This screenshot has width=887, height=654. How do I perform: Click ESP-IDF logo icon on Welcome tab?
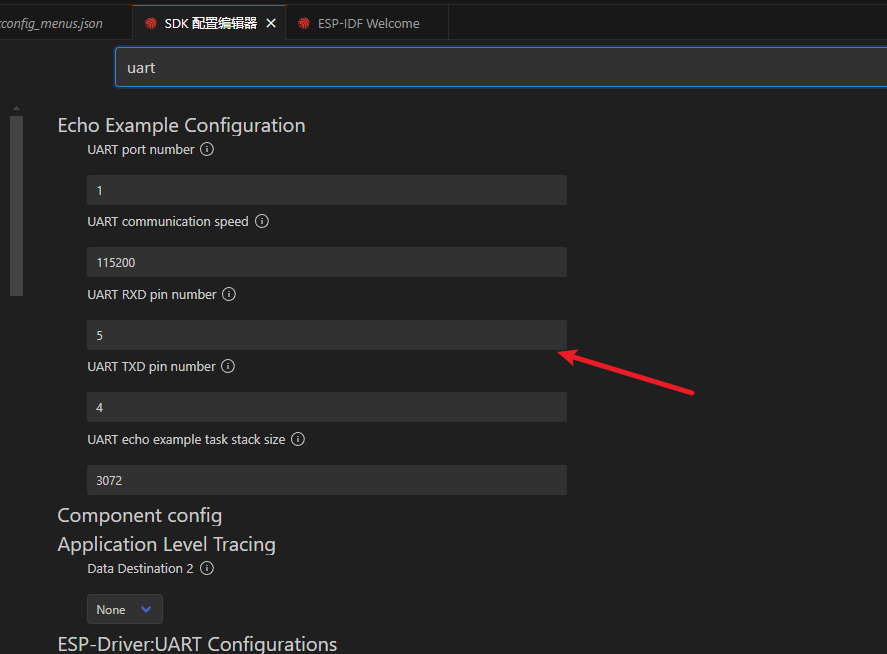tap(304, 23)
